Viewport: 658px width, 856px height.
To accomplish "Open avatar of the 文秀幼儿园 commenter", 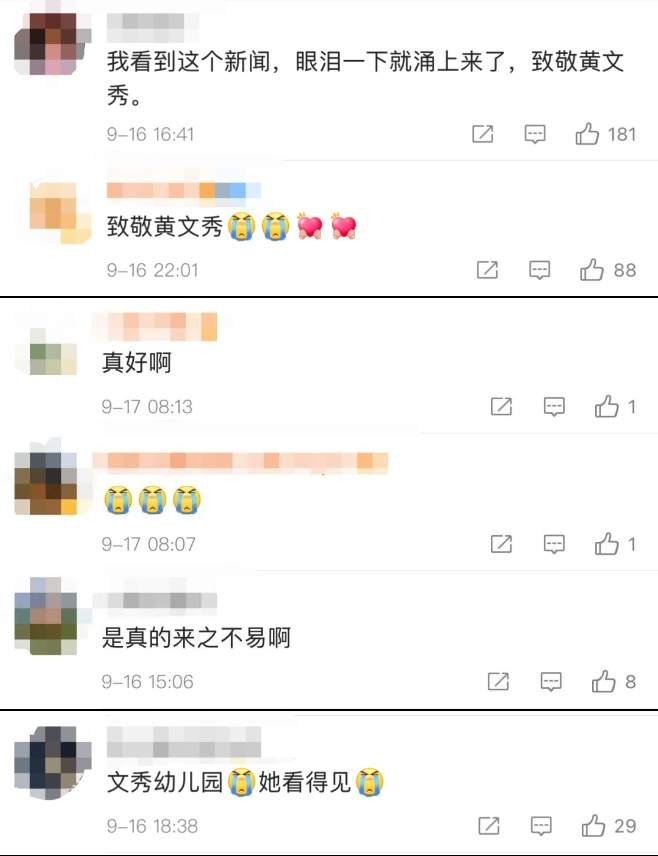I will tap(52, 762).
